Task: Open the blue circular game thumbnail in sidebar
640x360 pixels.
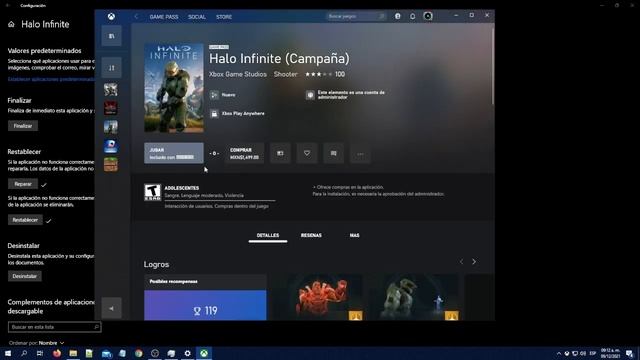Action: point(111,146)
